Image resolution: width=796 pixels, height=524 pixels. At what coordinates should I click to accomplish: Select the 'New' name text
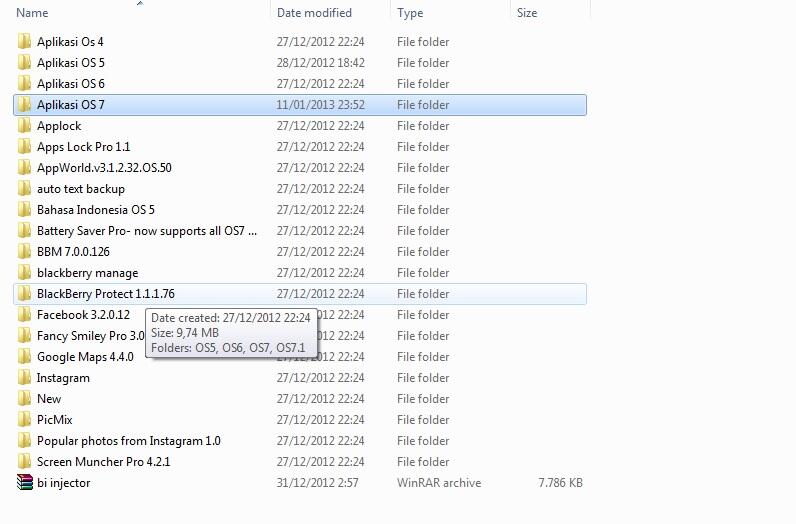click(x=49, y=399)
